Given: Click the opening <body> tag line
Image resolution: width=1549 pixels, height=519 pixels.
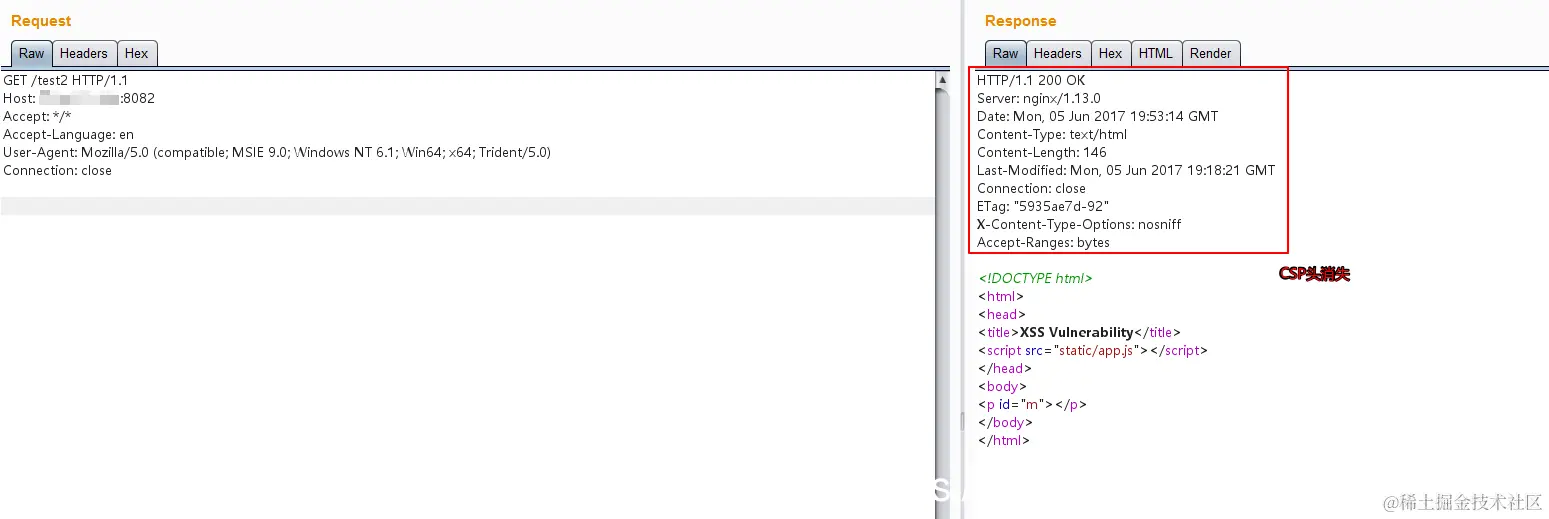Looking at the screenshot, I should 1002,386.
